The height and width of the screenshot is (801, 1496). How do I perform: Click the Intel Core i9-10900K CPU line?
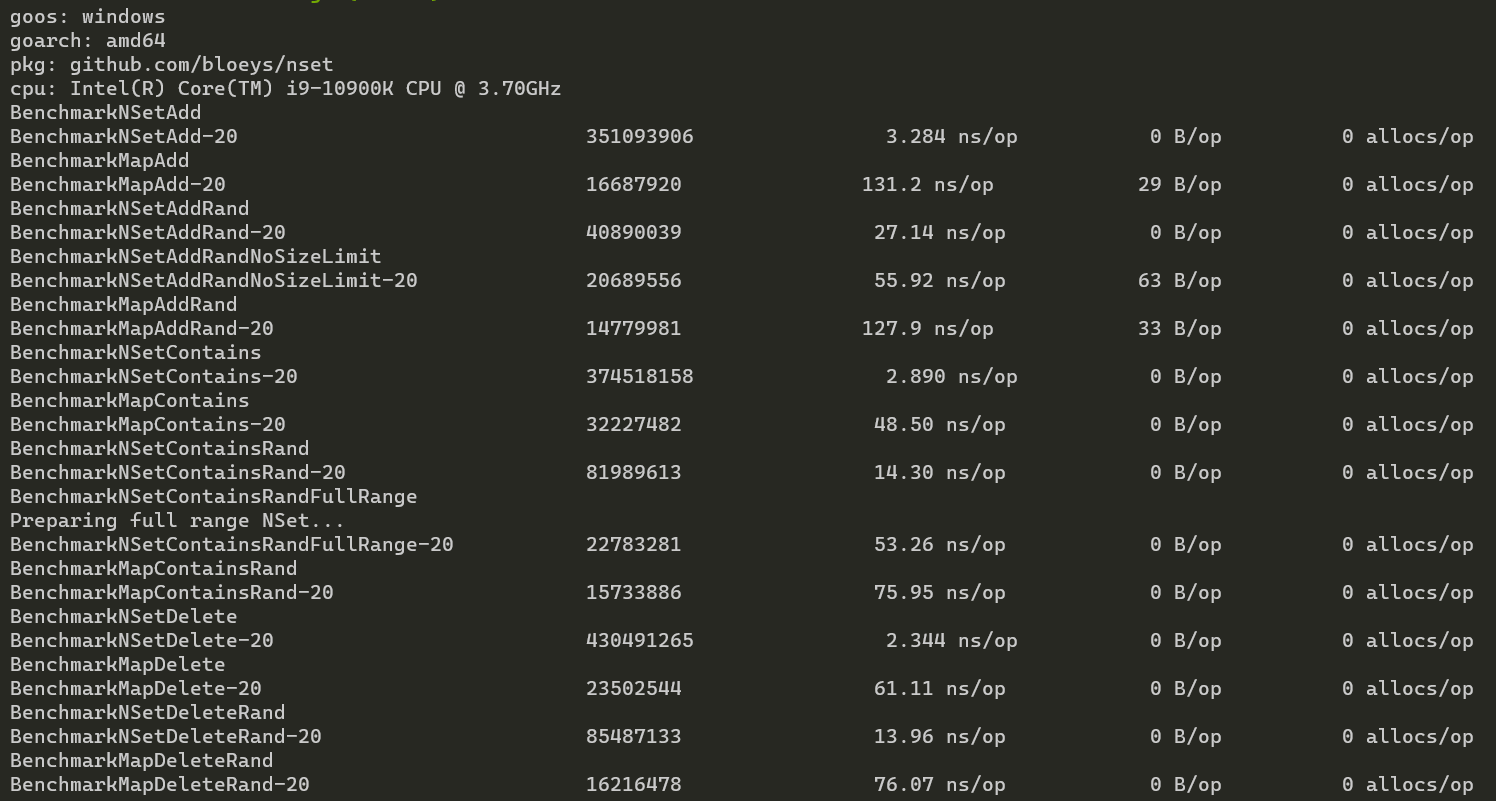click(x=285, y=89)
